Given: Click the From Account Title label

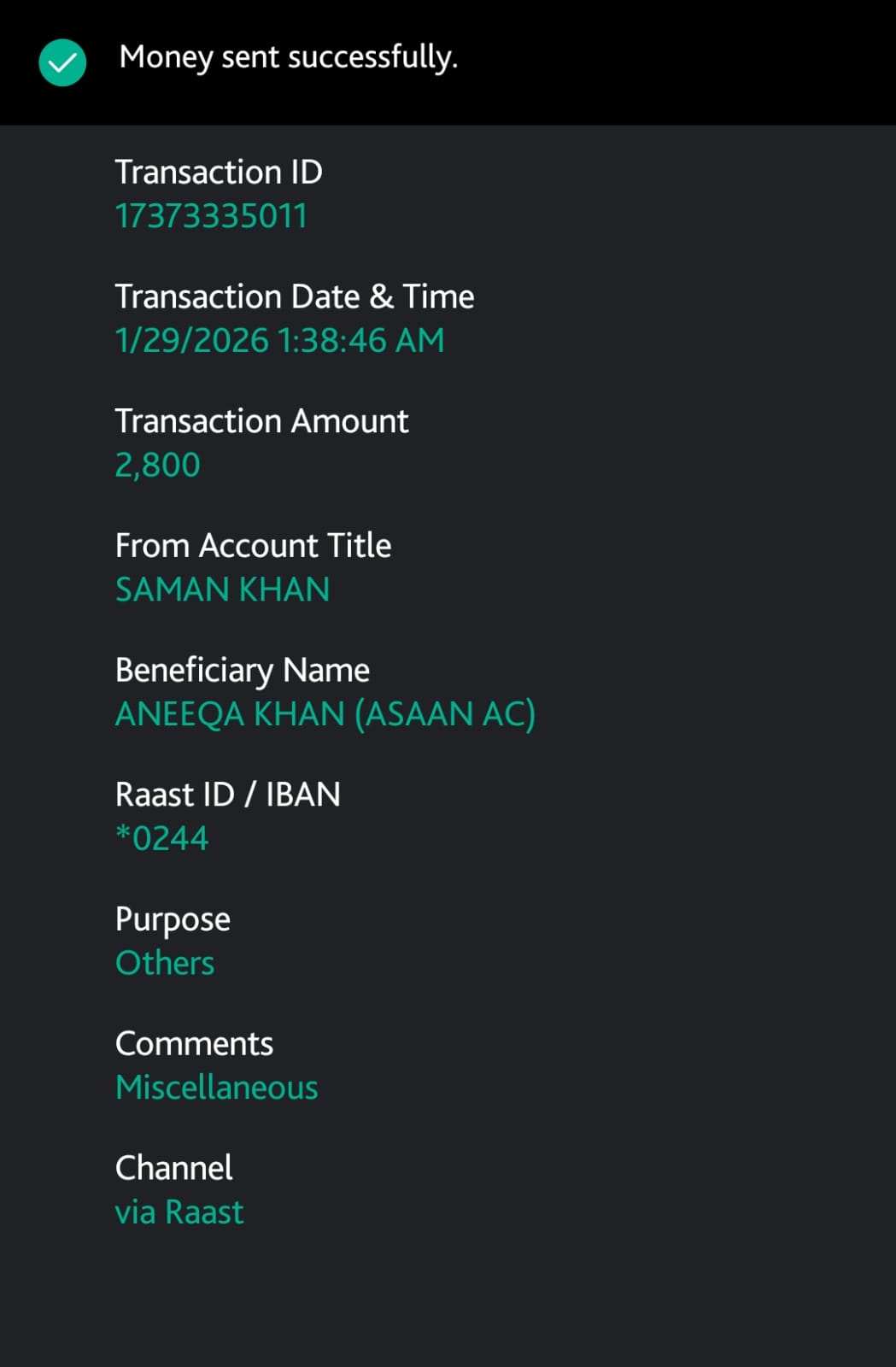Looking at the screenshot, I should [x=253, y=546].
